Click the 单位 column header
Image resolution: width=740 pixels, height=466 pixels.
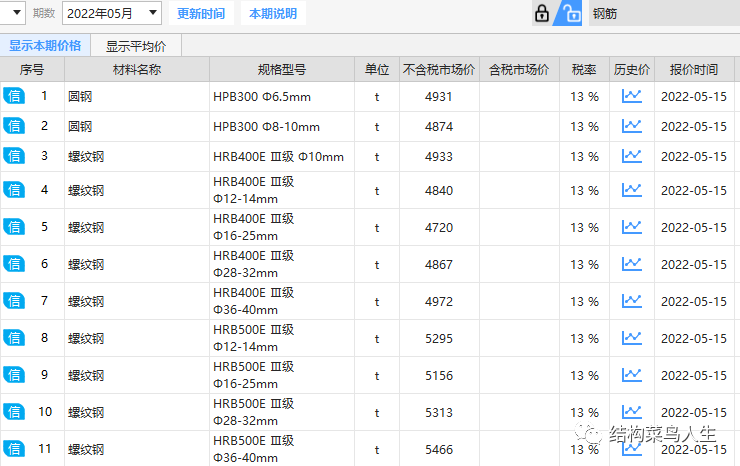point(377,70)
